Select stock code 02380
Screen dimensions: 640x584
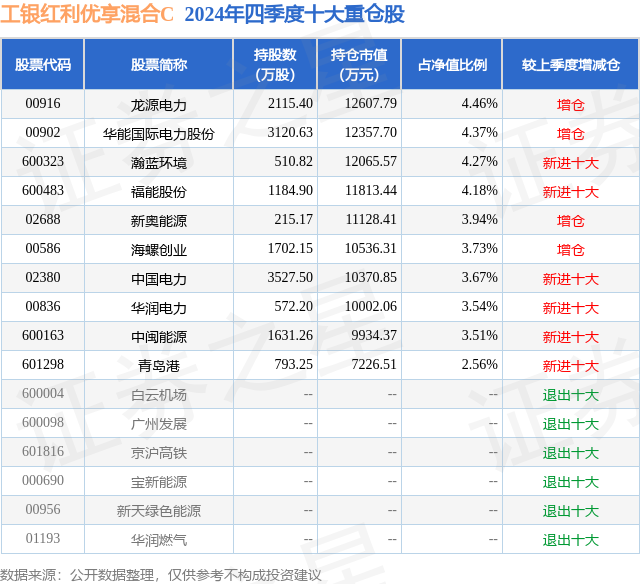coord(43,278)
